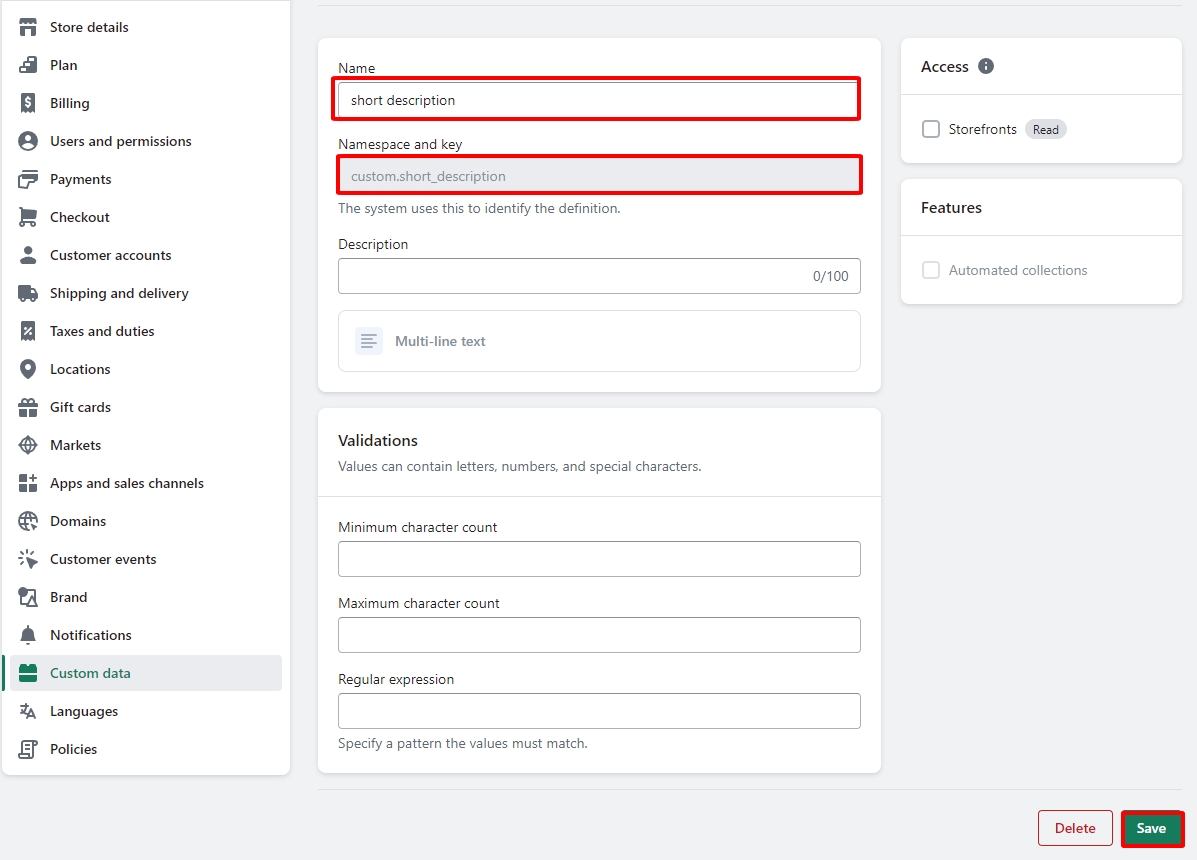Enable the Storefronts access checkbox
This screenshot has height=860, width=1197.
tap(931, 129)
